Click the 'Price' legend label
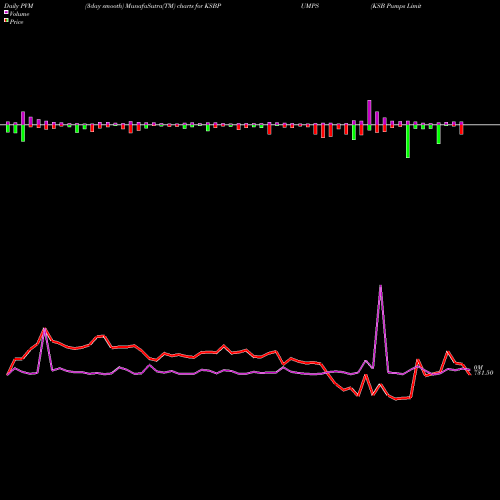This screenshot has width=500, height=500. pos(16,22)
